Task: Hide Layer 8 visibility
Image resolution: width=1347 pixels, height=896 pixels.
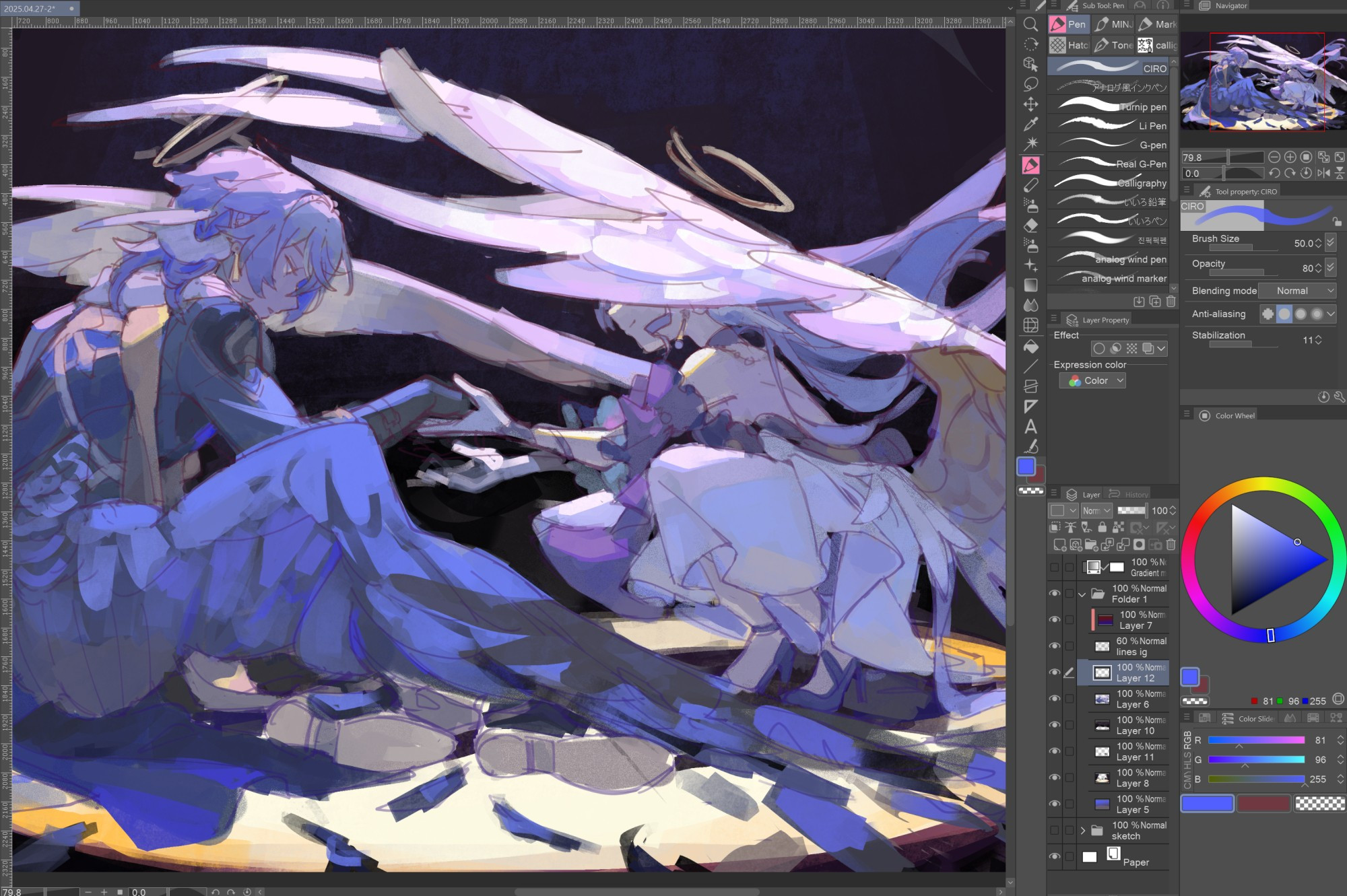Action: pyautogui.click(x=1055, y=778)
